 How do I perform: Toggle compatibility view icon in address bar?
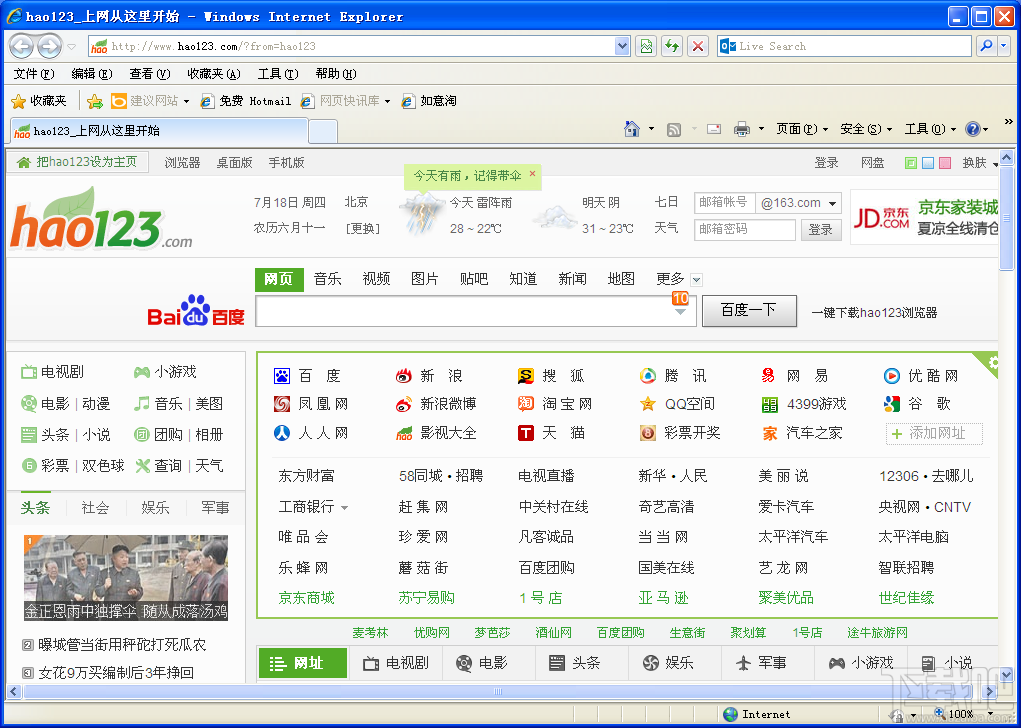click(645, 46)
